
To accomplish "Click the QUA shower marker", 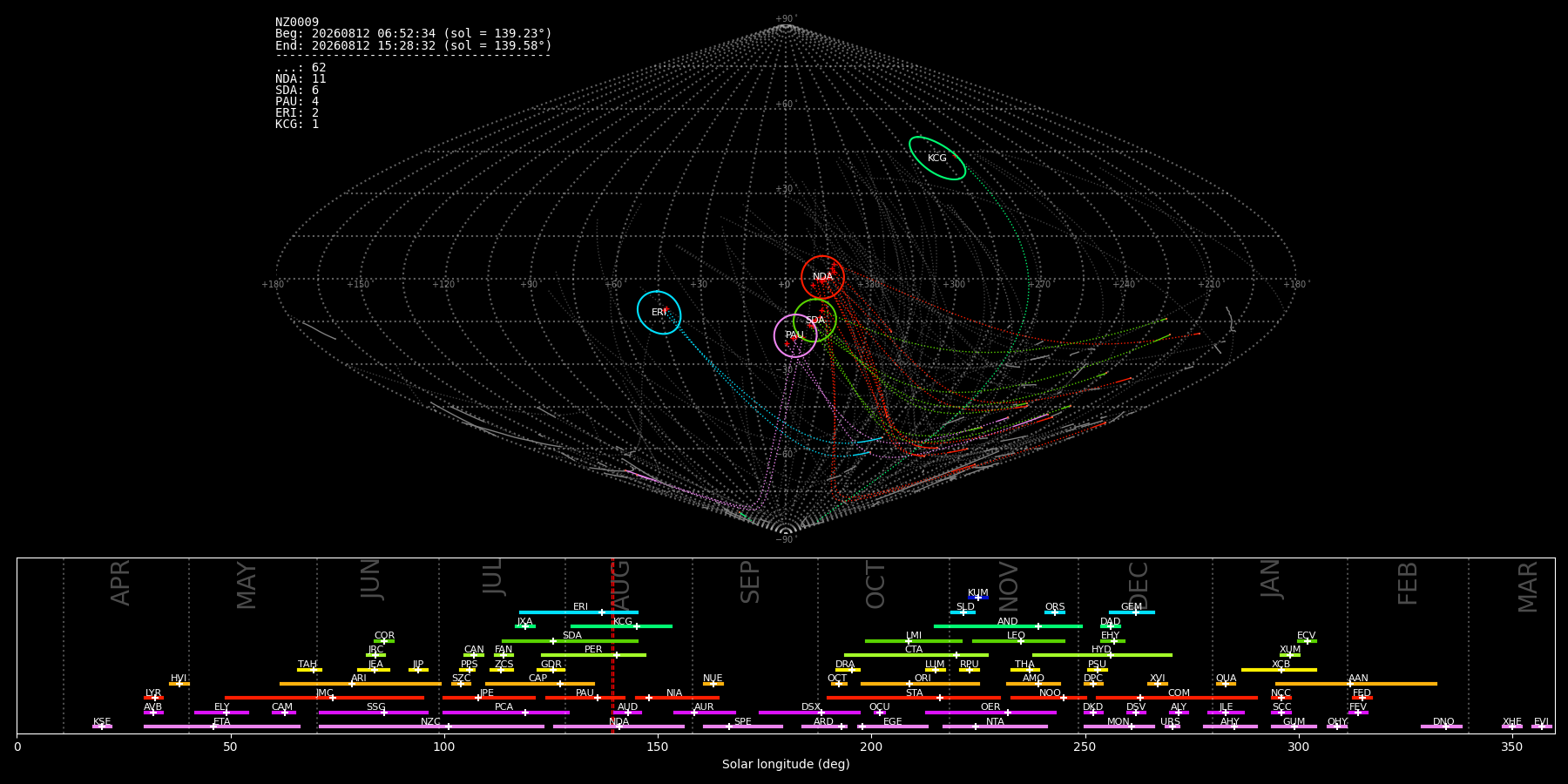I will pyautogui.click(x=1226, y=684).
